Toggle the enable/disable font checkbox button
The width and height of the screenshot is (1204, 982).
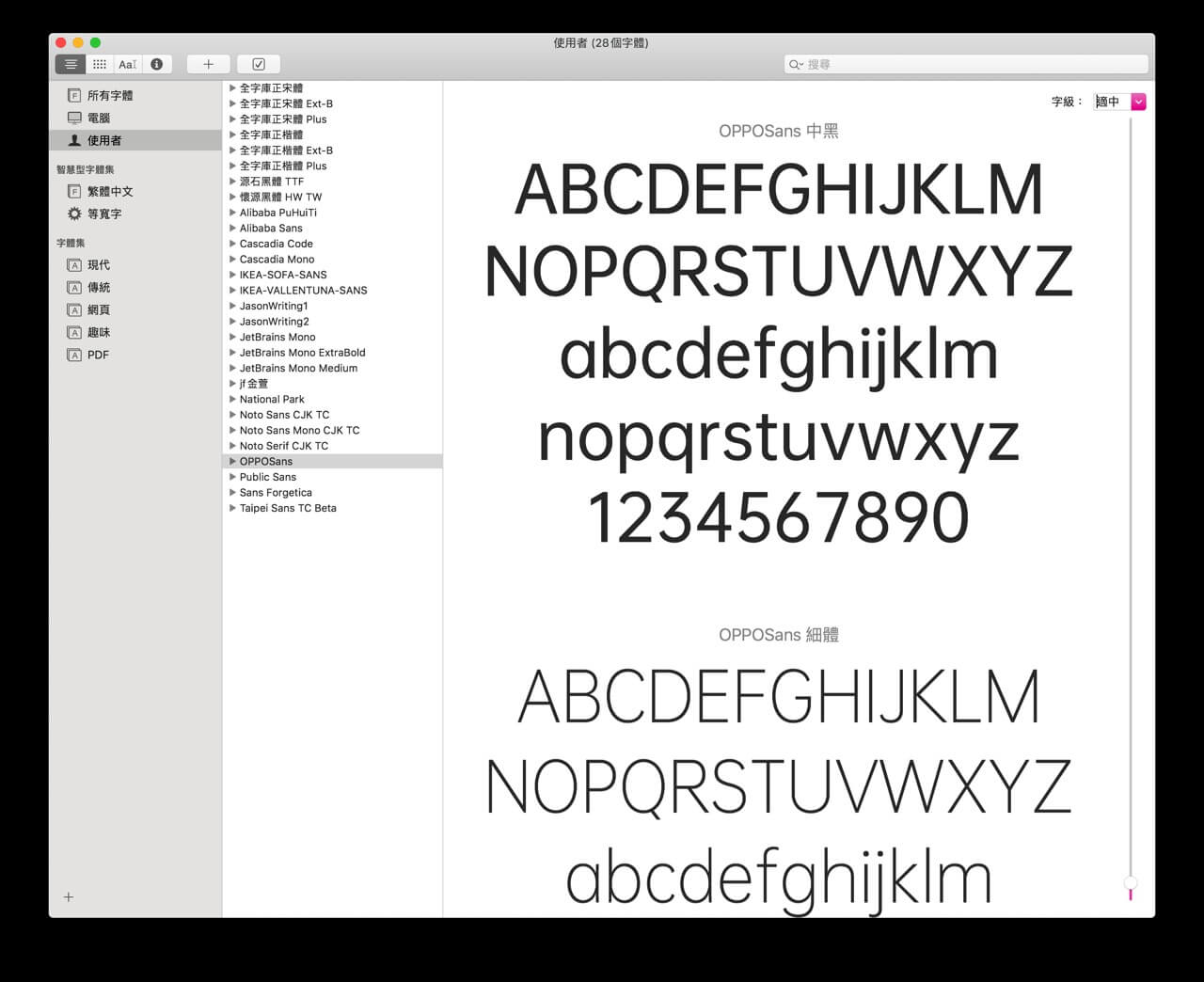point(259,64)
